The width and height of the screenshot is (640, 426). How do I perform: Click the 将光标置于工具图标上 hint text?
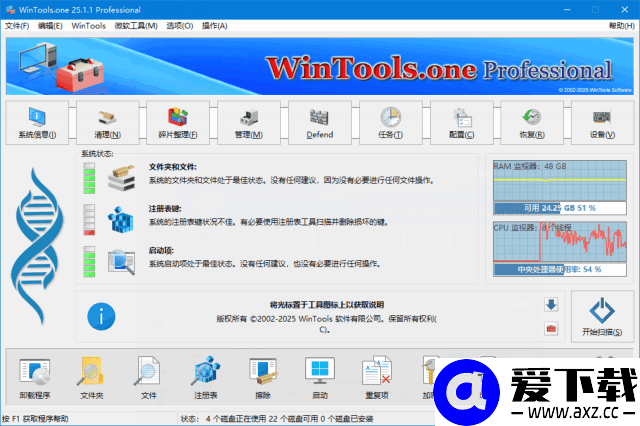pyautogui.click(x=327, y=305)
